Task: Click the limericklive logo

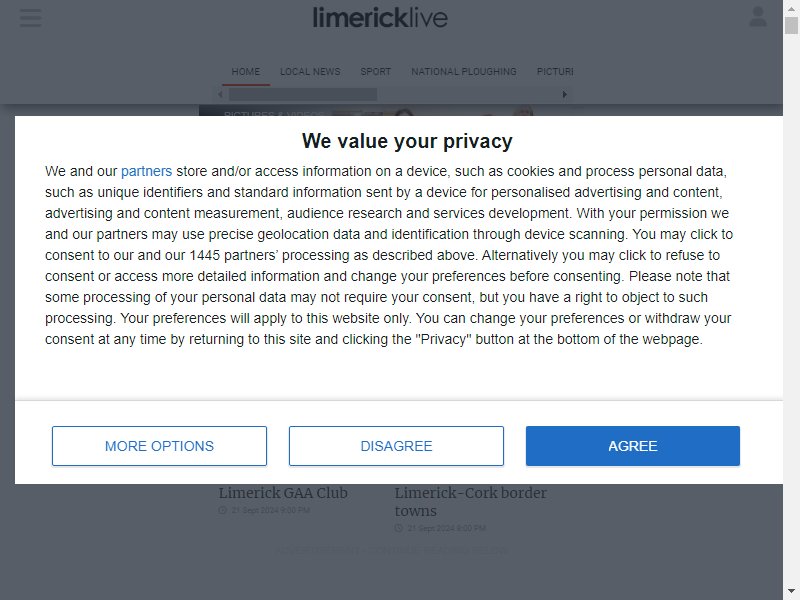Action: pos(380,17)
